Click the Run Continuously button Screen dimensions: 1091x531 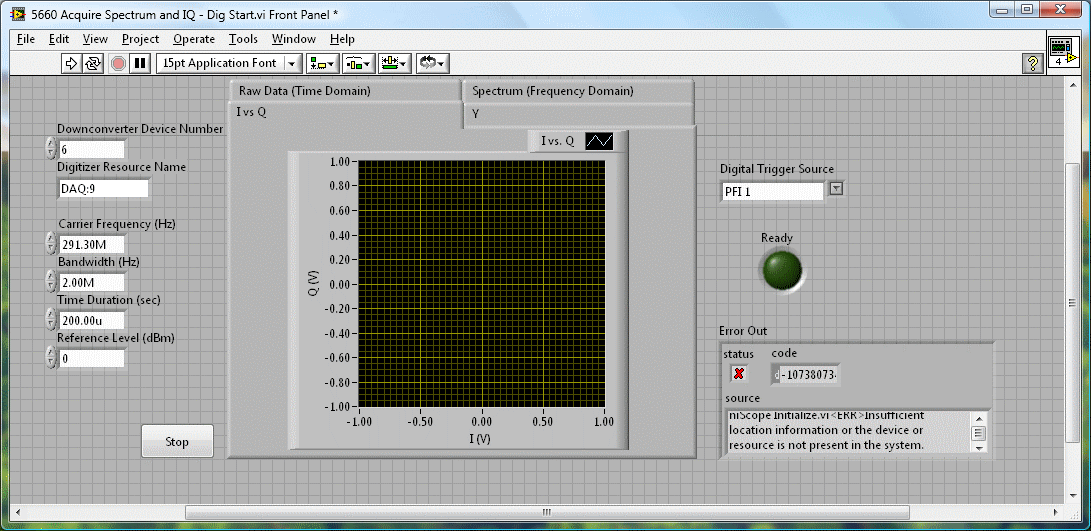(x=93, y=63)
